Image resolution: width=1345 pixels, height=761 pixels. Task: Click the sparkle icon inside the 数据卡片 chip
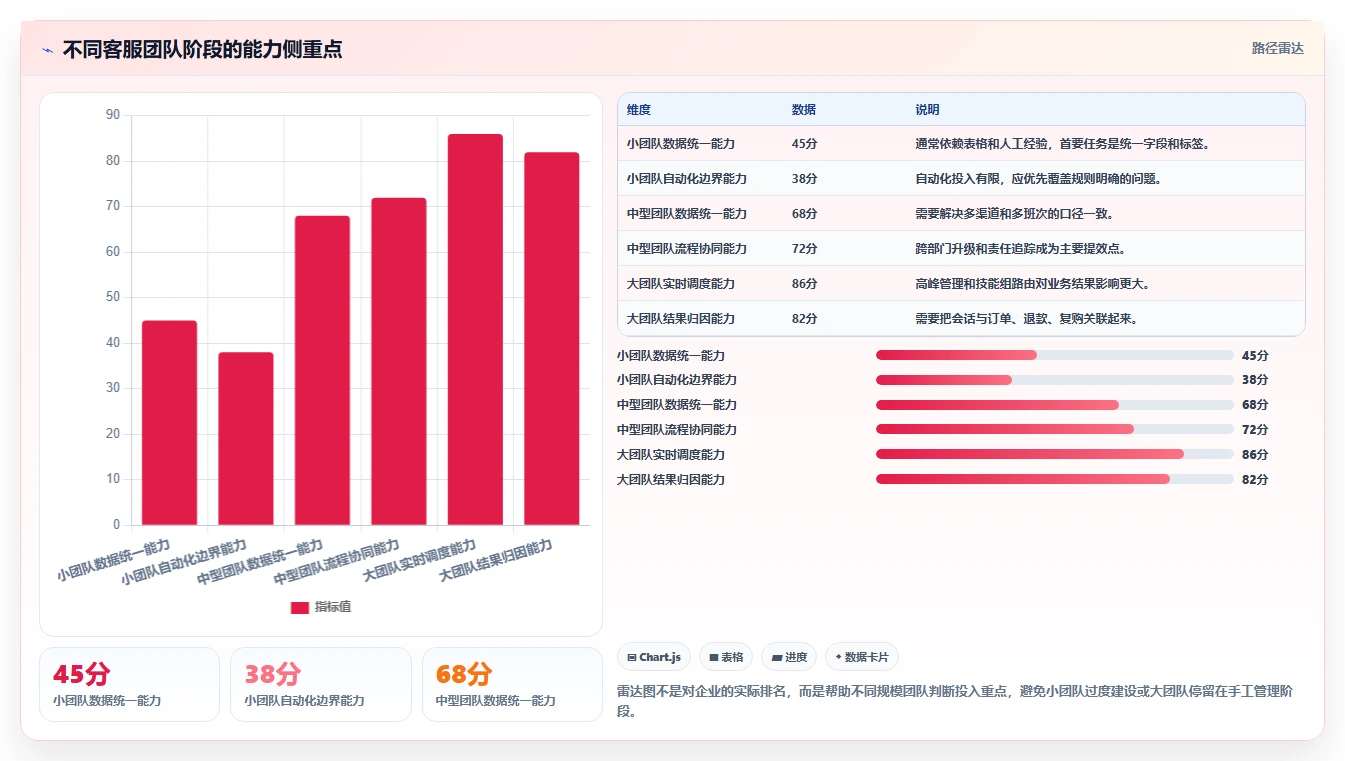coord(838,657)
